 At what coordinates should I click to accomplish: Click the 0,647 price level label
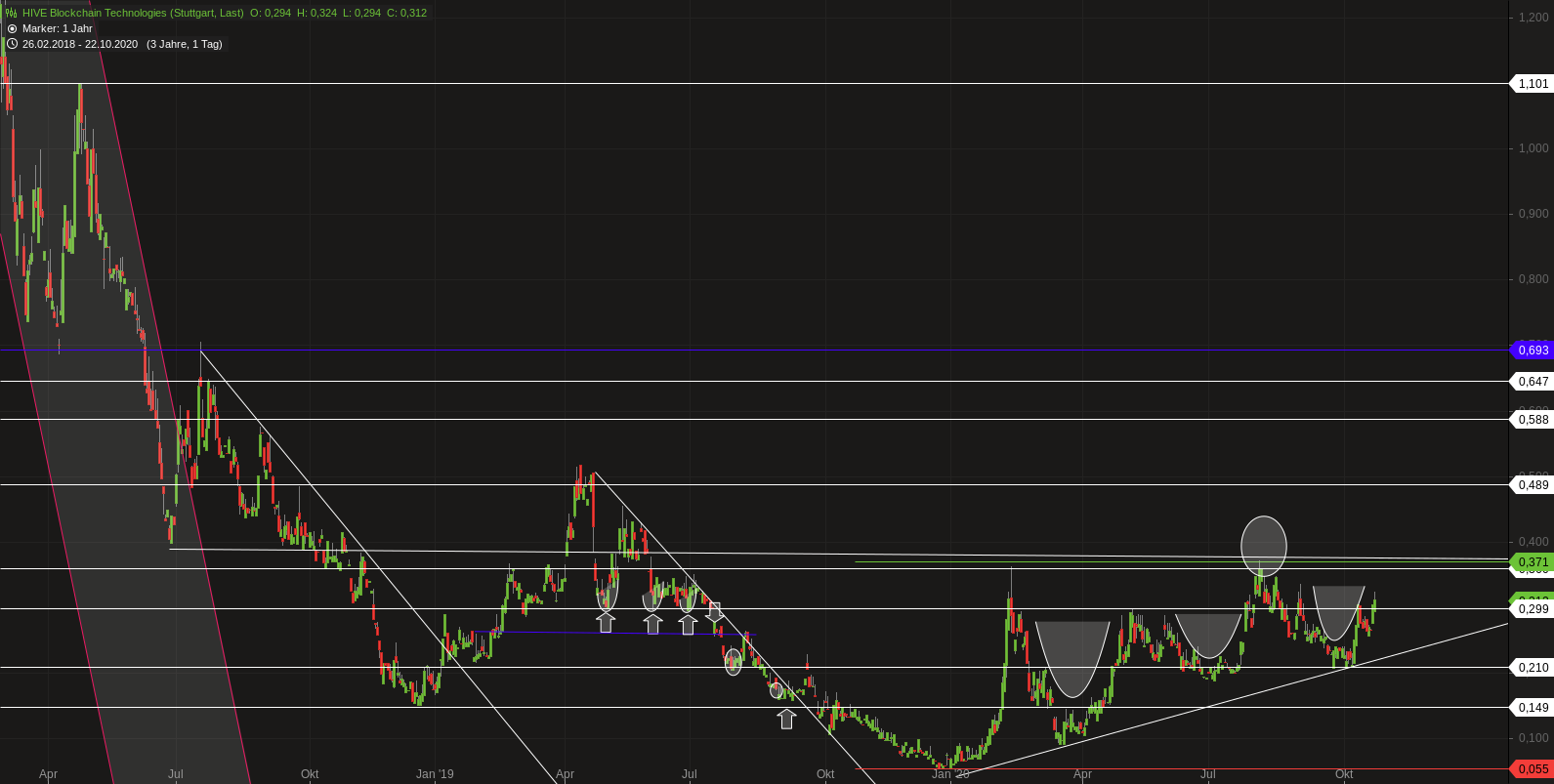pyautogui.click(x=1533, y=382)
